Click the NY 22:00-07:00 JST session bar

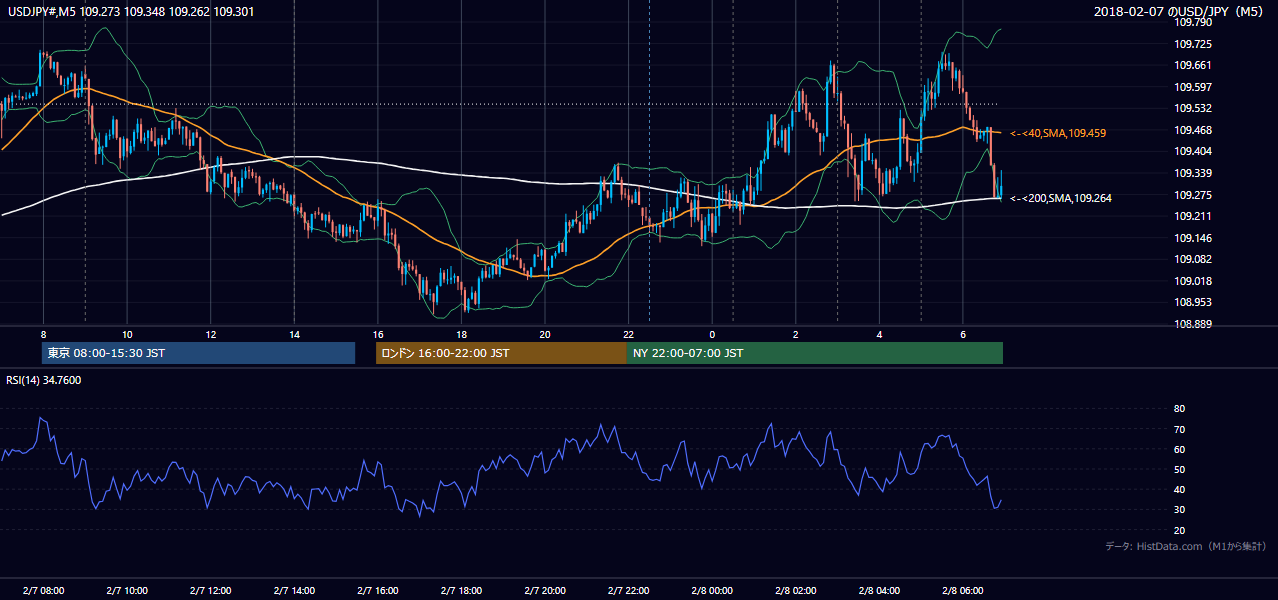pos(814,353)
